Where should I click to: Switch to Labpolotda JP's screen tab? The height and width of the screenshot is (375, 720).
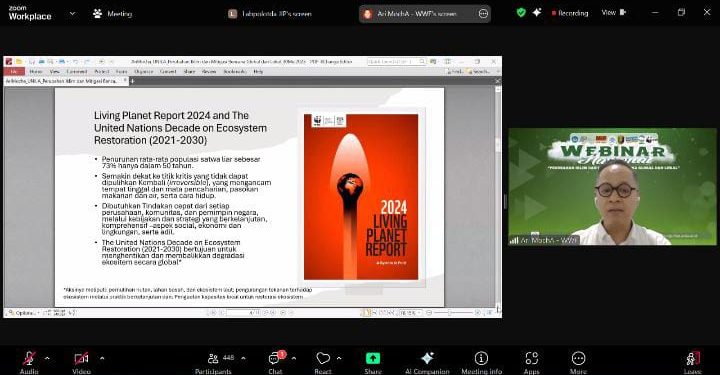(x=270, y=14)
